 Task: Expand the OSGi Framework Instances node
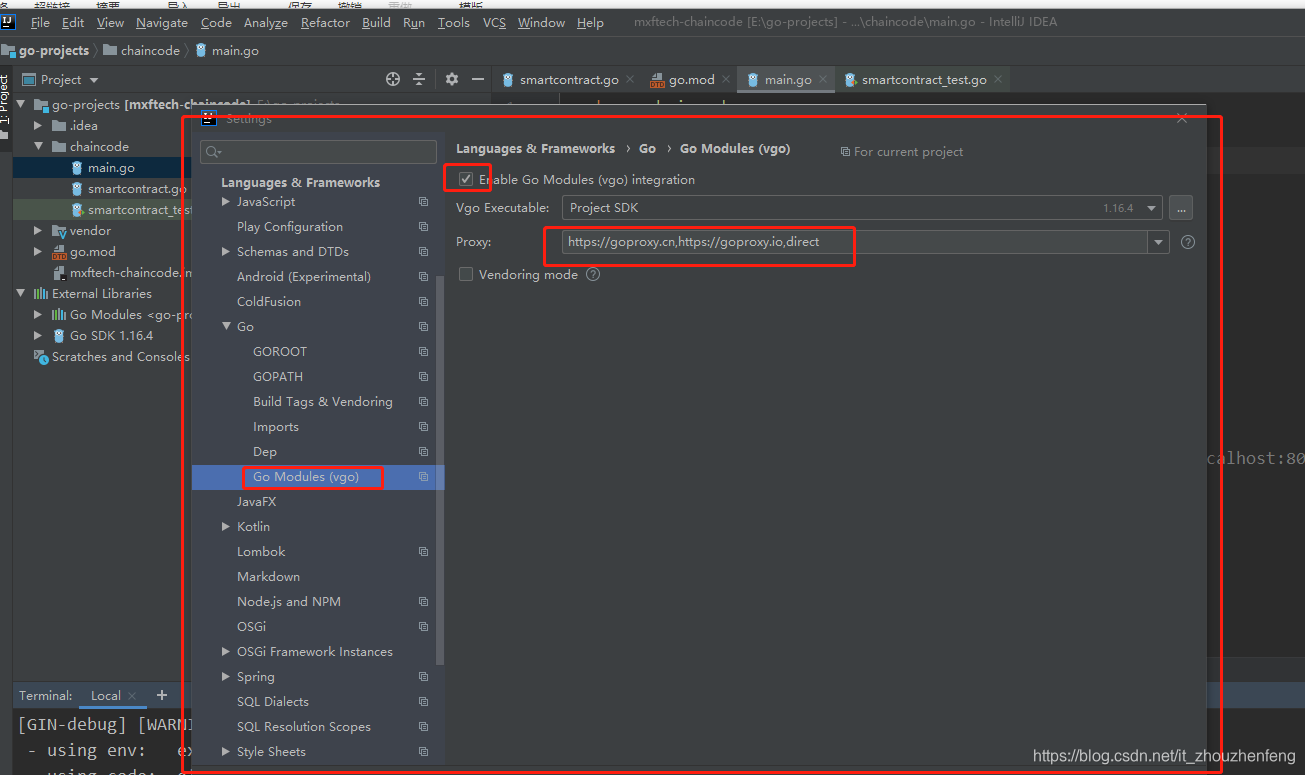tap(226, 652)
